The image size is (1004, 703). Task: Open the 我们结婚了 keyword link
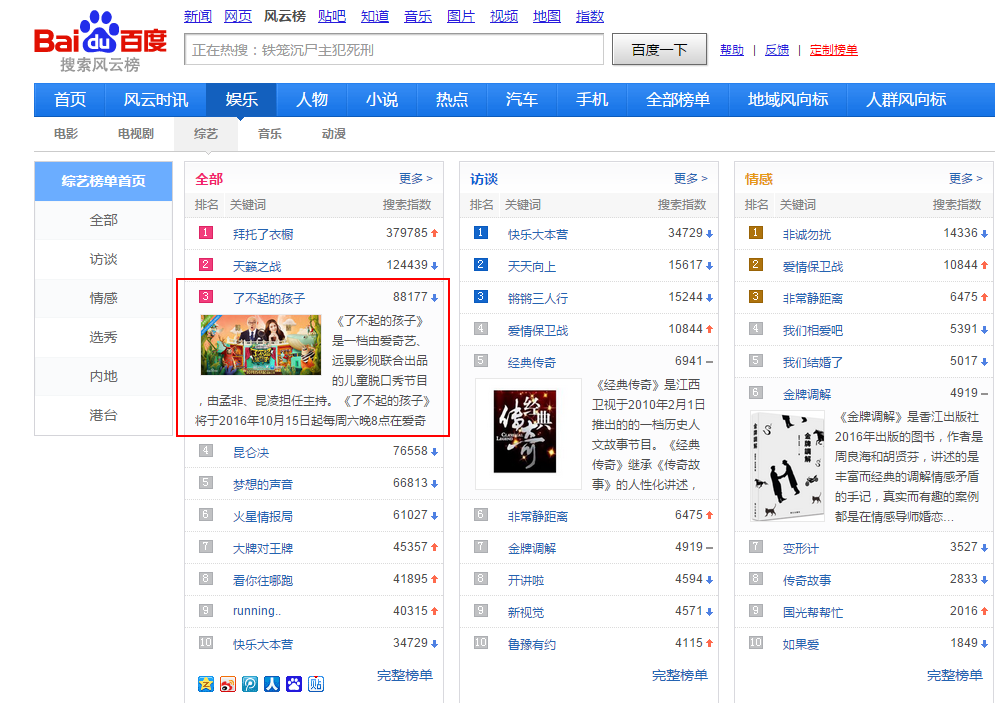[813, 362]
